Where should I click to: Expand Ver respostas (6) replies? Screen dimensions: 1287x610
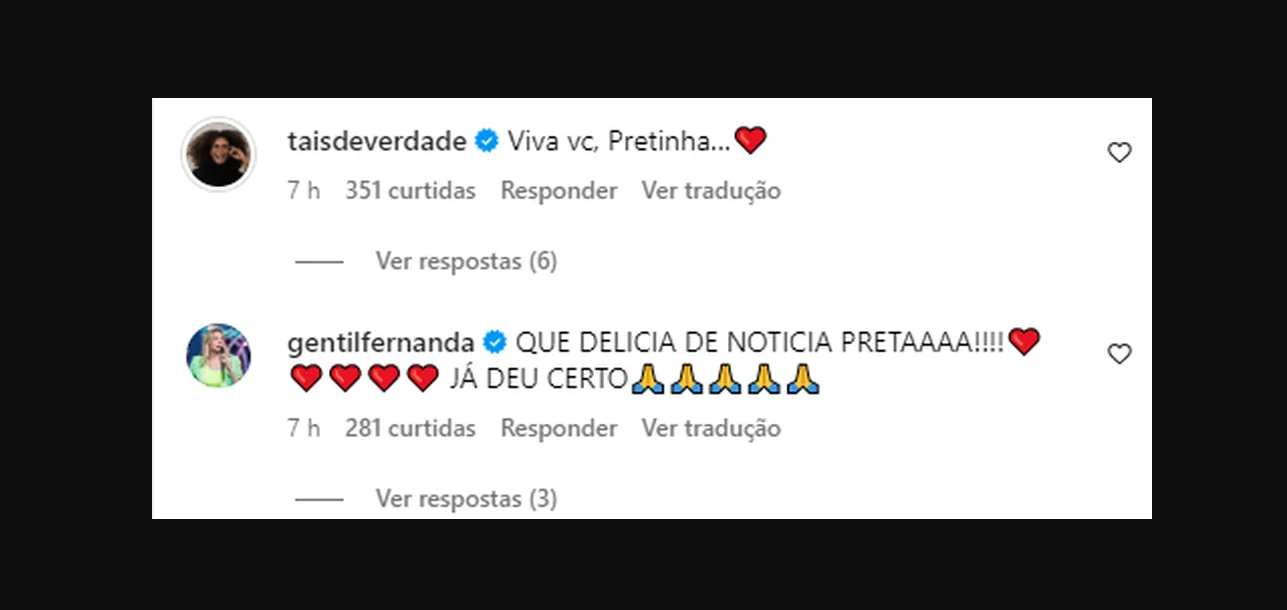click(466, 261)
